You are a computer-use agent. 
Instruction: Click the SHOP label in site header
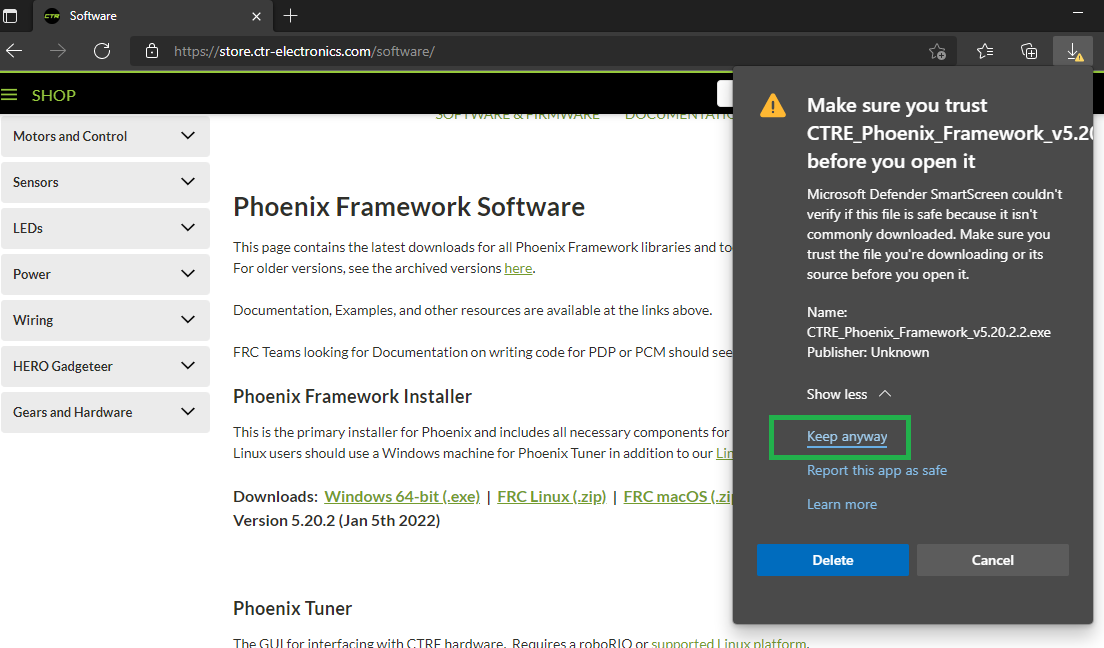[54, 95]
